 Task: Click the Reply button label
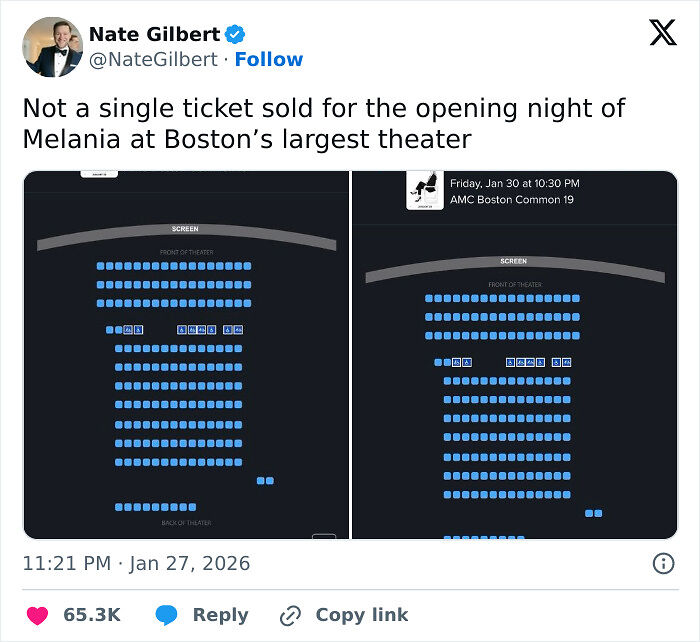(220, 615)
